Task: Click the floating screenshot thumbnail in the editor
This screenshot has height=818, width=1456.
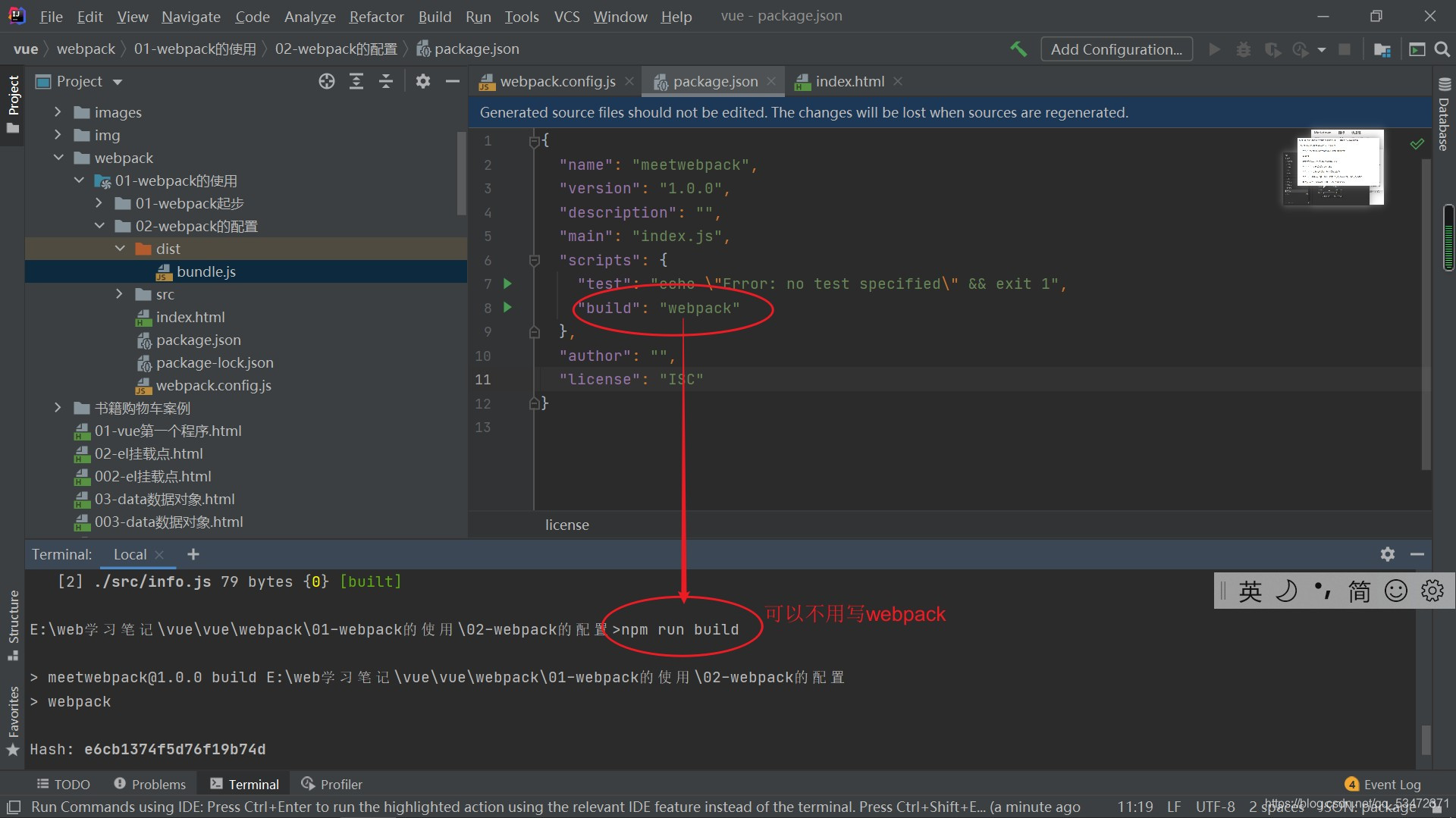Action: 1332,167
